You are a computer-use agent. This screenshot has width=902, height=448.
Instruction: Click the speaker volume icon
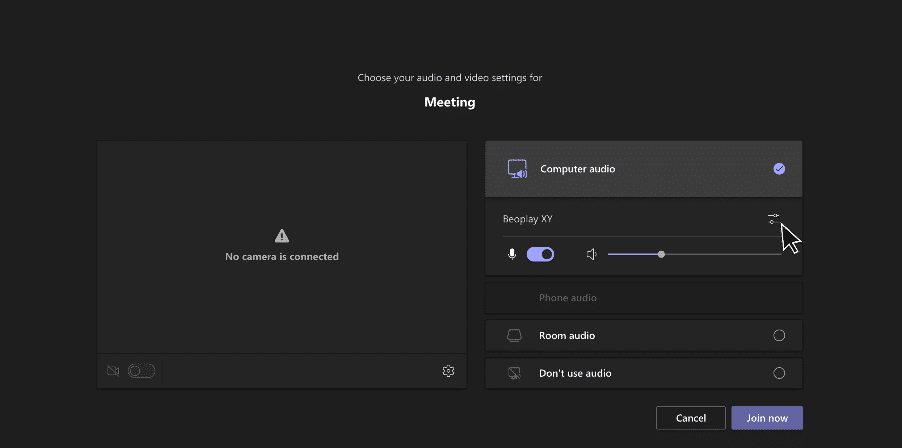tap(591, 254)
